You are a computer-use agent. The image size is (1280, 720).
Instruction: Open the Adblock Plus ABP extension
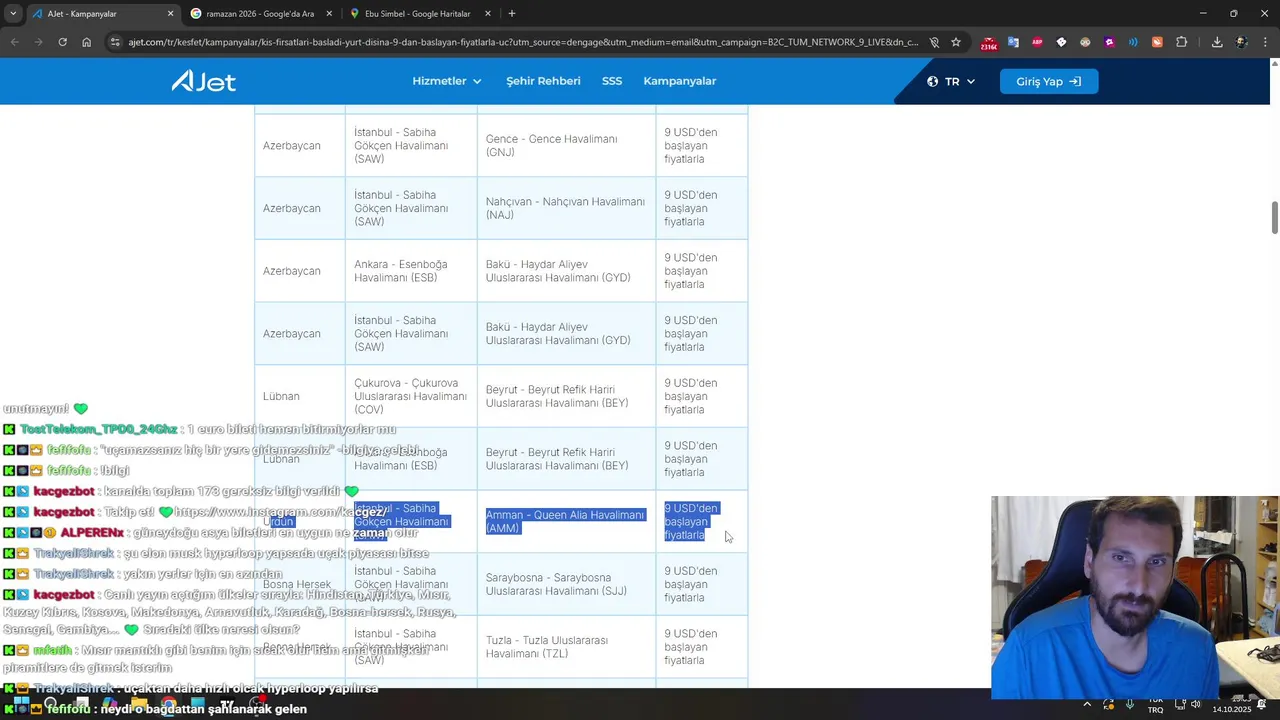(x=1037, y=42)
